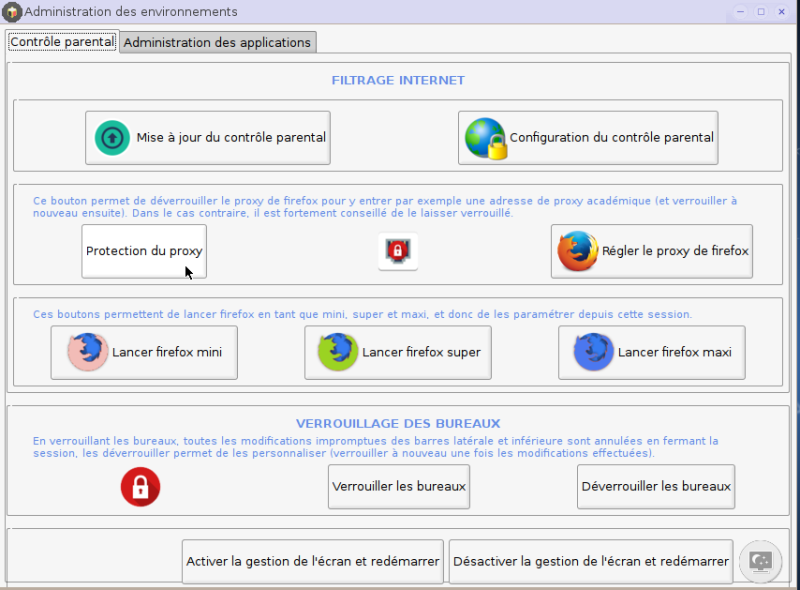Image resolution: width=800 pixels, height=590 pixels.
Task: Select the 'Lancer firefox maxi' label
Action: point(674,352)
